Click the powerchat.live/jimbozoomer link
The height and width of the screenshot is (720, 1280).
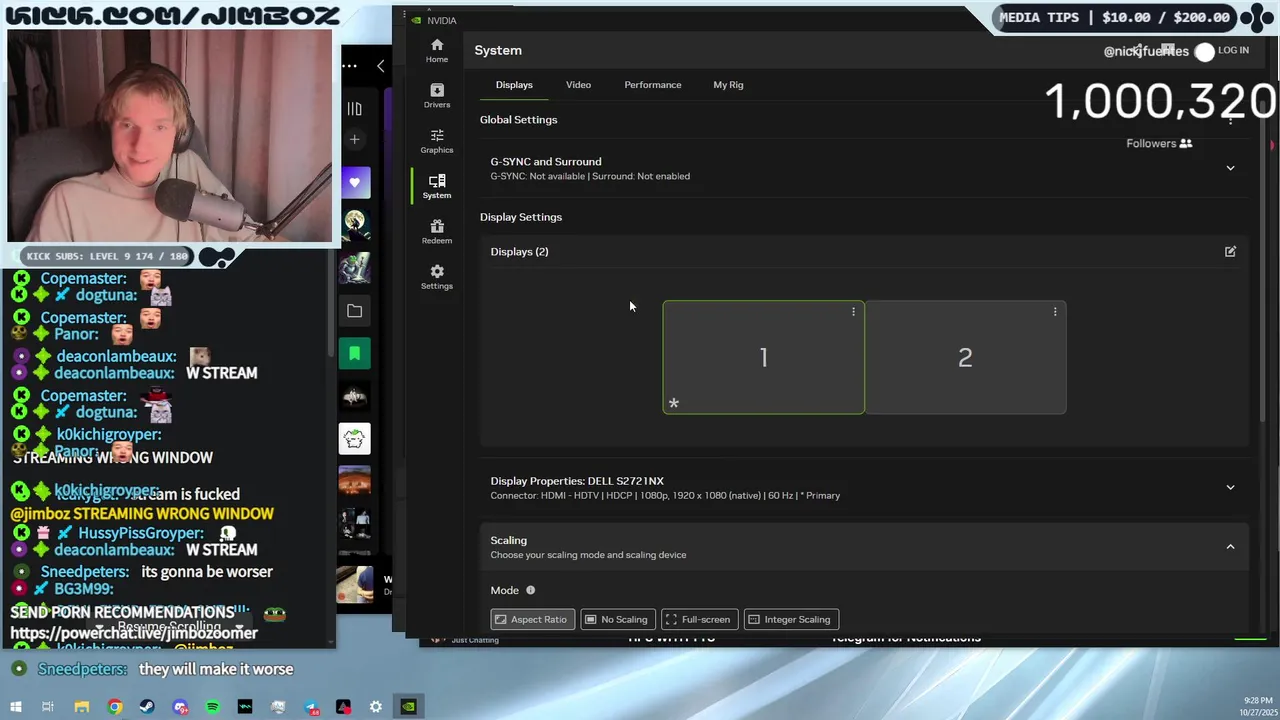pyautogui.click(x=134, y=634)
